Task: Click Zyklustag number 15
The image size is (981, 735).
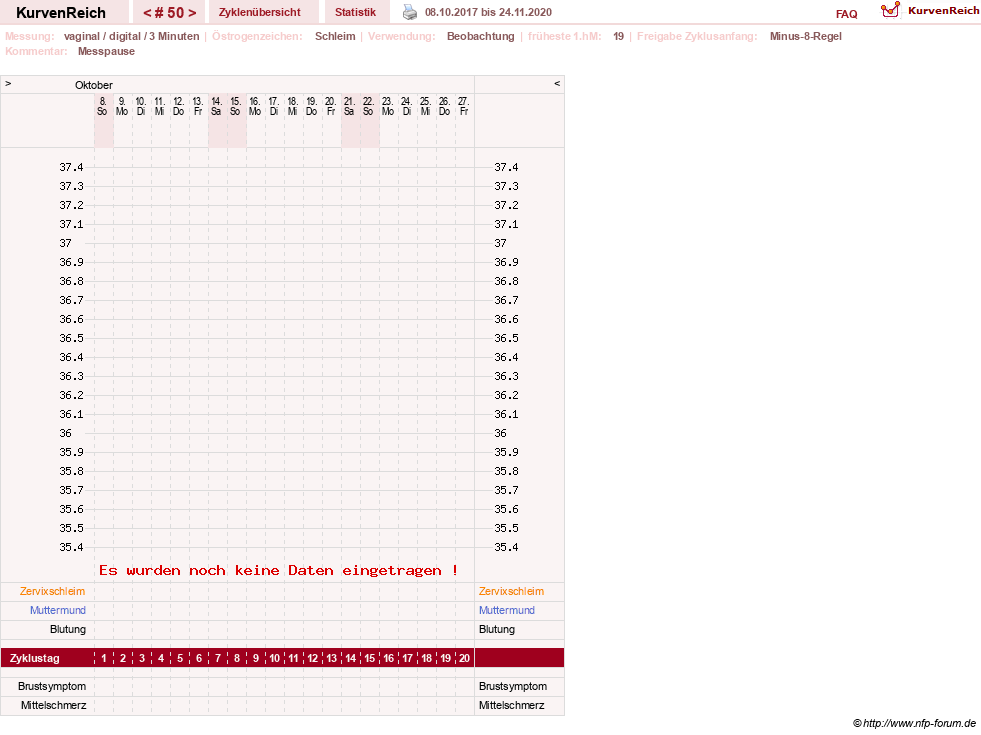Action: (370, 658)
